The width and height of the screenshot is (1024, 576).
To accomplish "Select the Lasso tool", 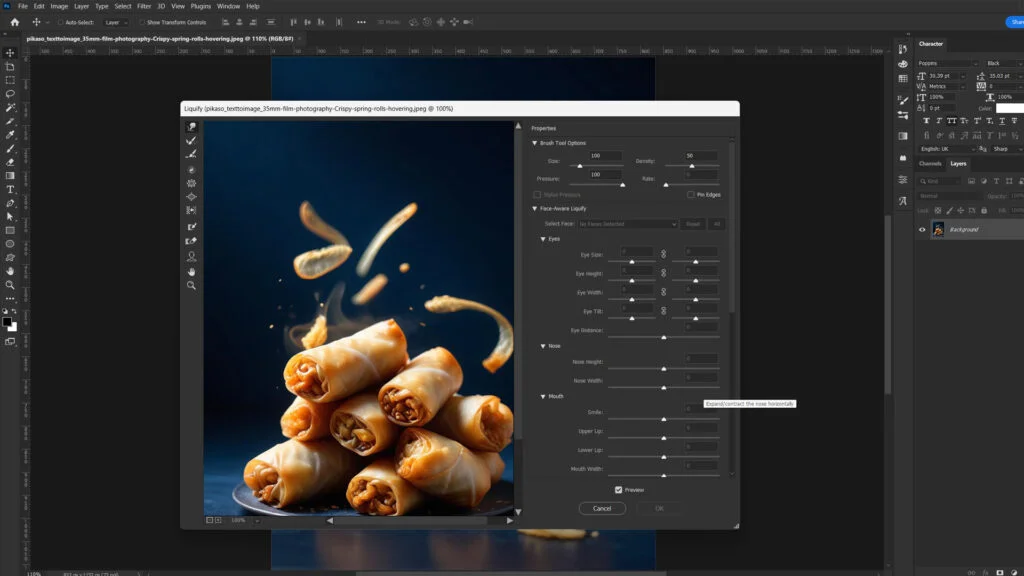I will pyautogui.click(x=10, y=94).
